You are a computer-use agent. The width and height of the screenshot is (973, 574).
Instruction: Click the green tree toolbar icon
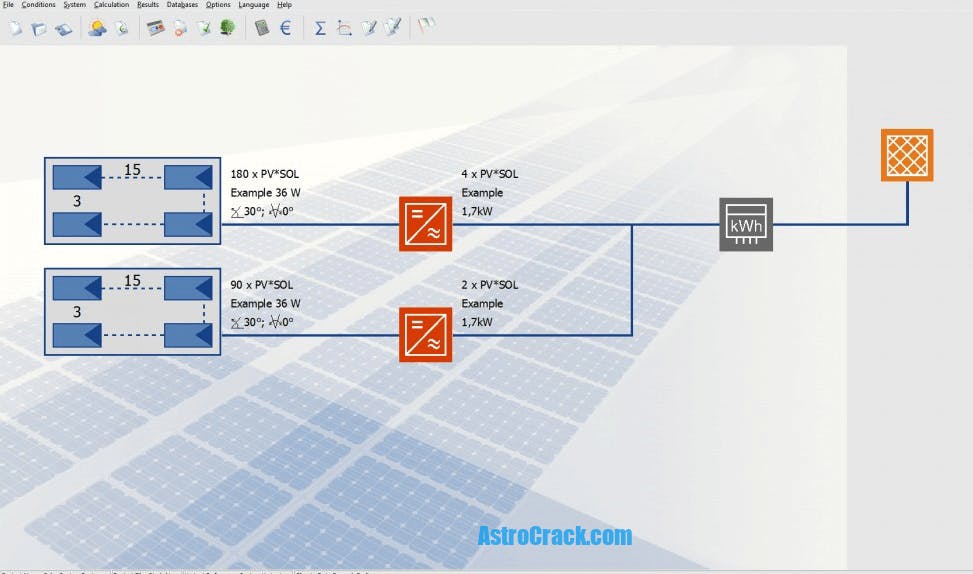pyautogui.click(x=227, y=28)
